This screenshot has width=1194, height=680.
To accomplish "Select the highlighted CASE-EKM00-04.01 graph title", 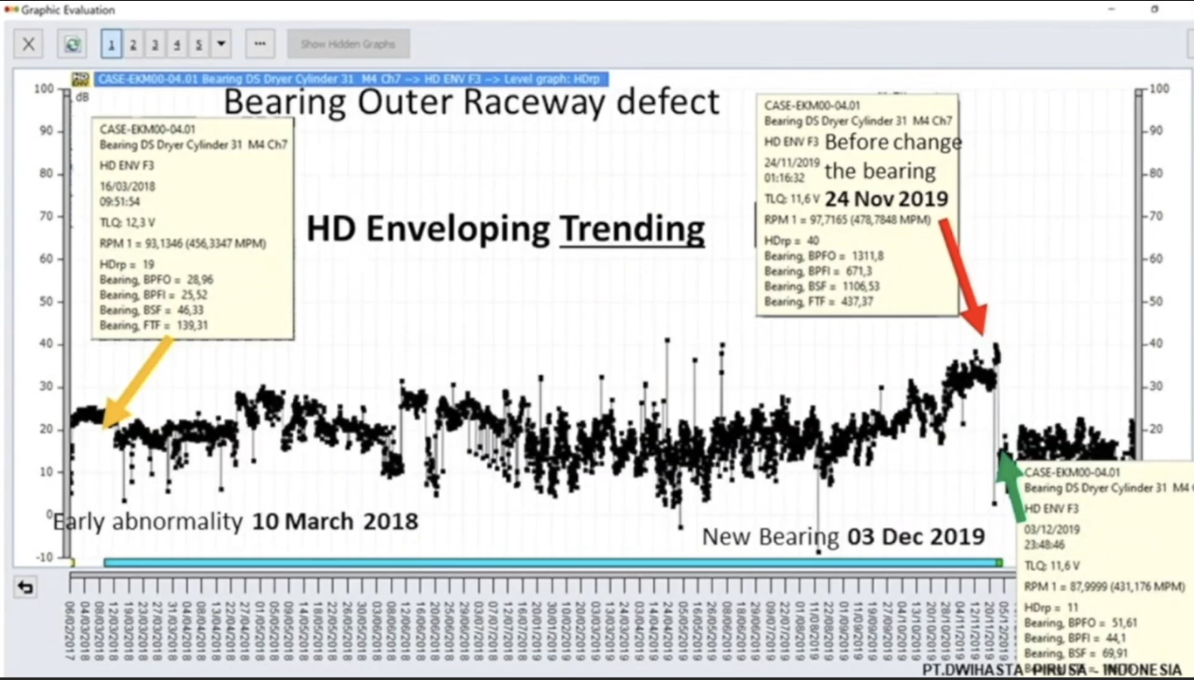I will [x=351, y=79].
